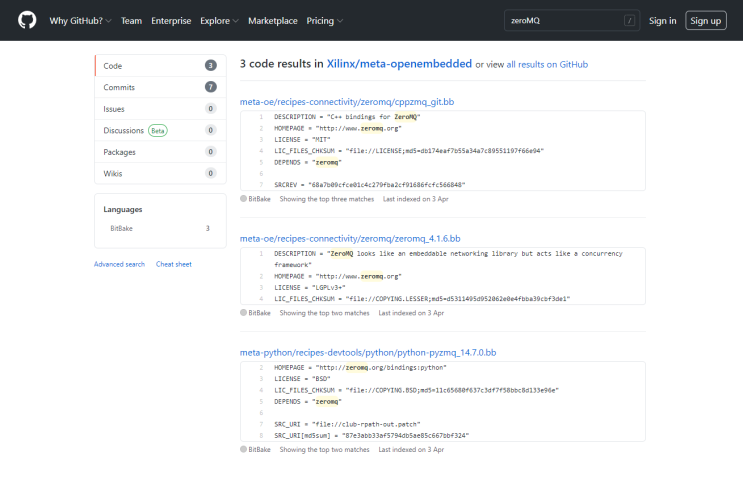Select the Packages results category
743x478 pixels.
119,152
